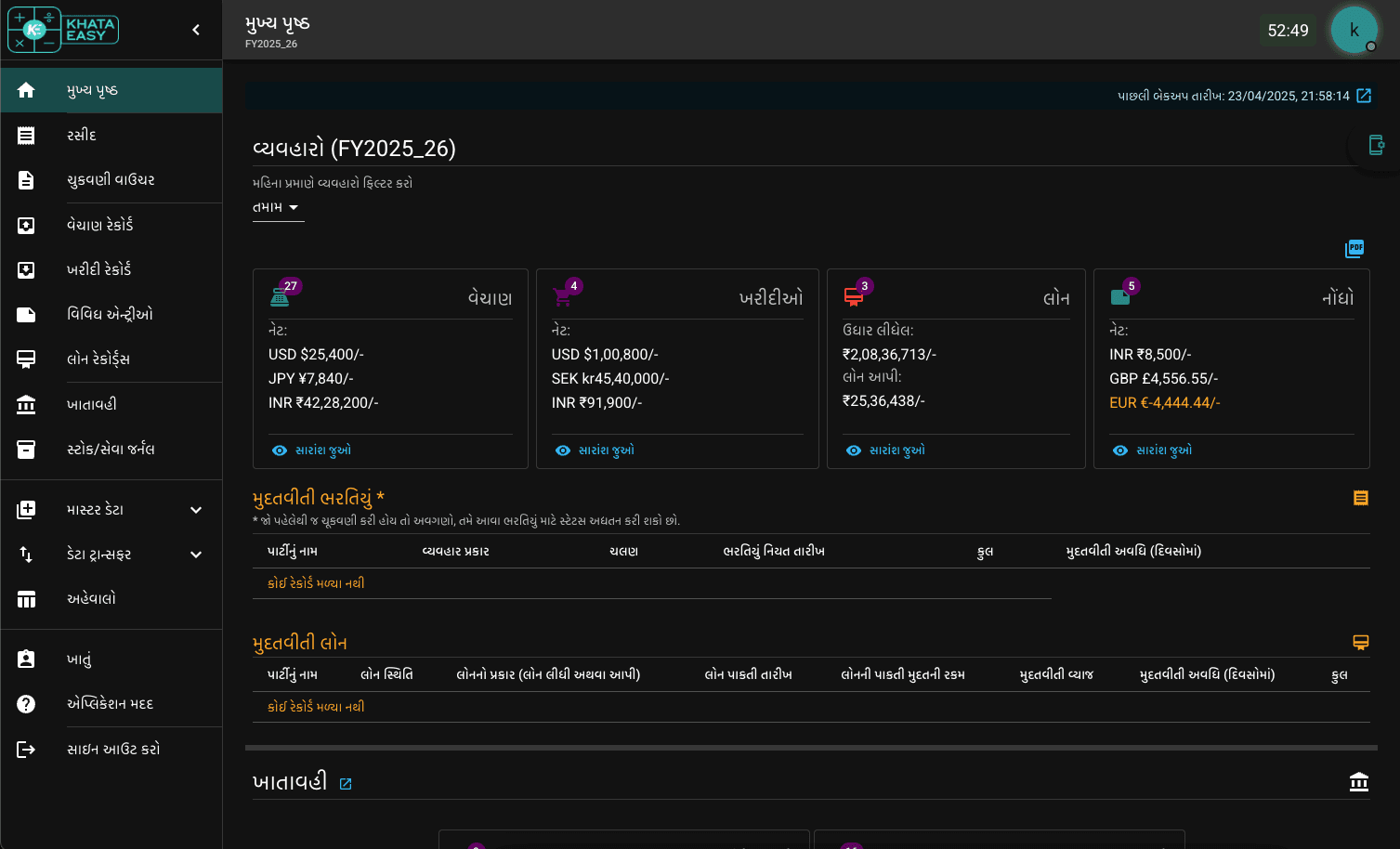The height and width of the screenshot is (849, 1400).
Task: Open ખરીદી રેકોર્ડ purchase record
Action: pos(111,270)
